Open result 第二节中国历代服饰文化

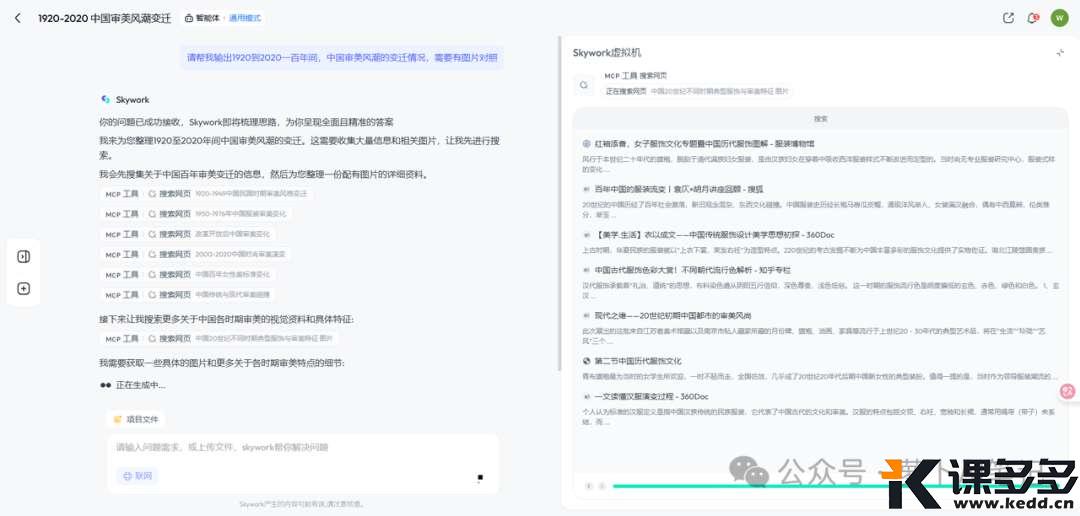point(638,361)
